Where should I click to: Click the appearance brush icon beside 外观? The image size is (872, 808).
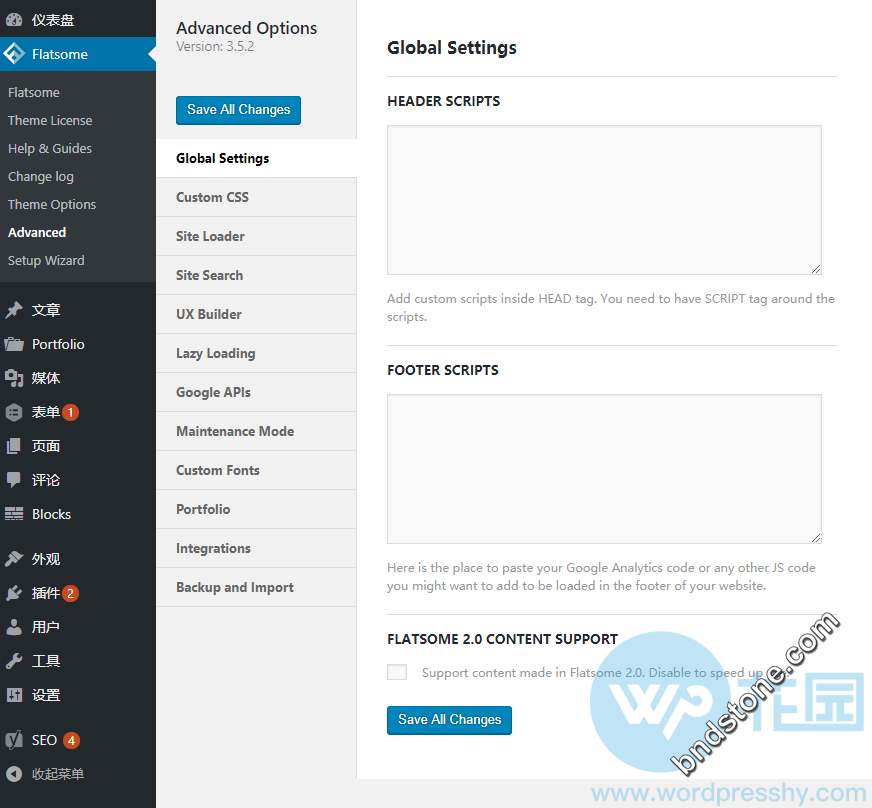(x=14, y=559)
